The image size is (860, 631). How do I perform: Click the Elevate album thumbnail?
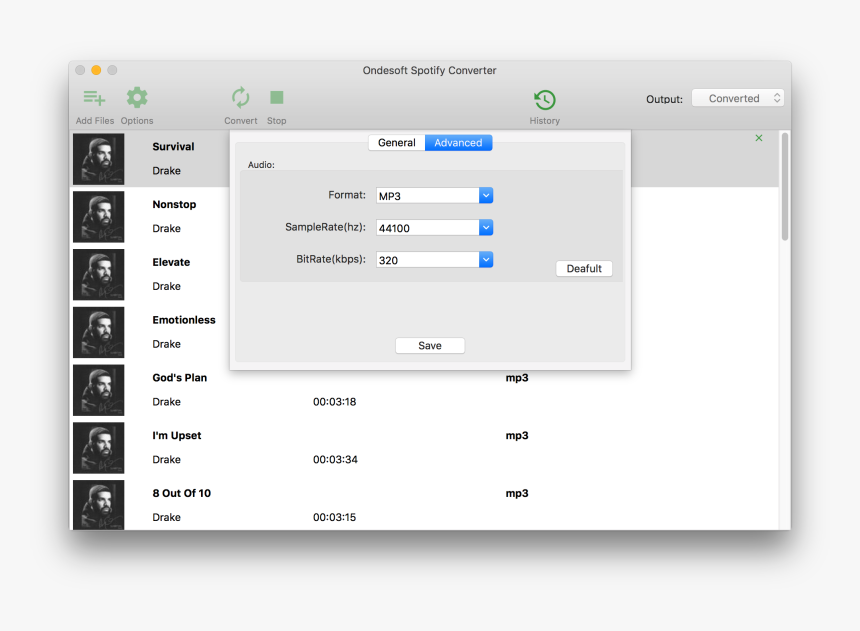(99, 274)
